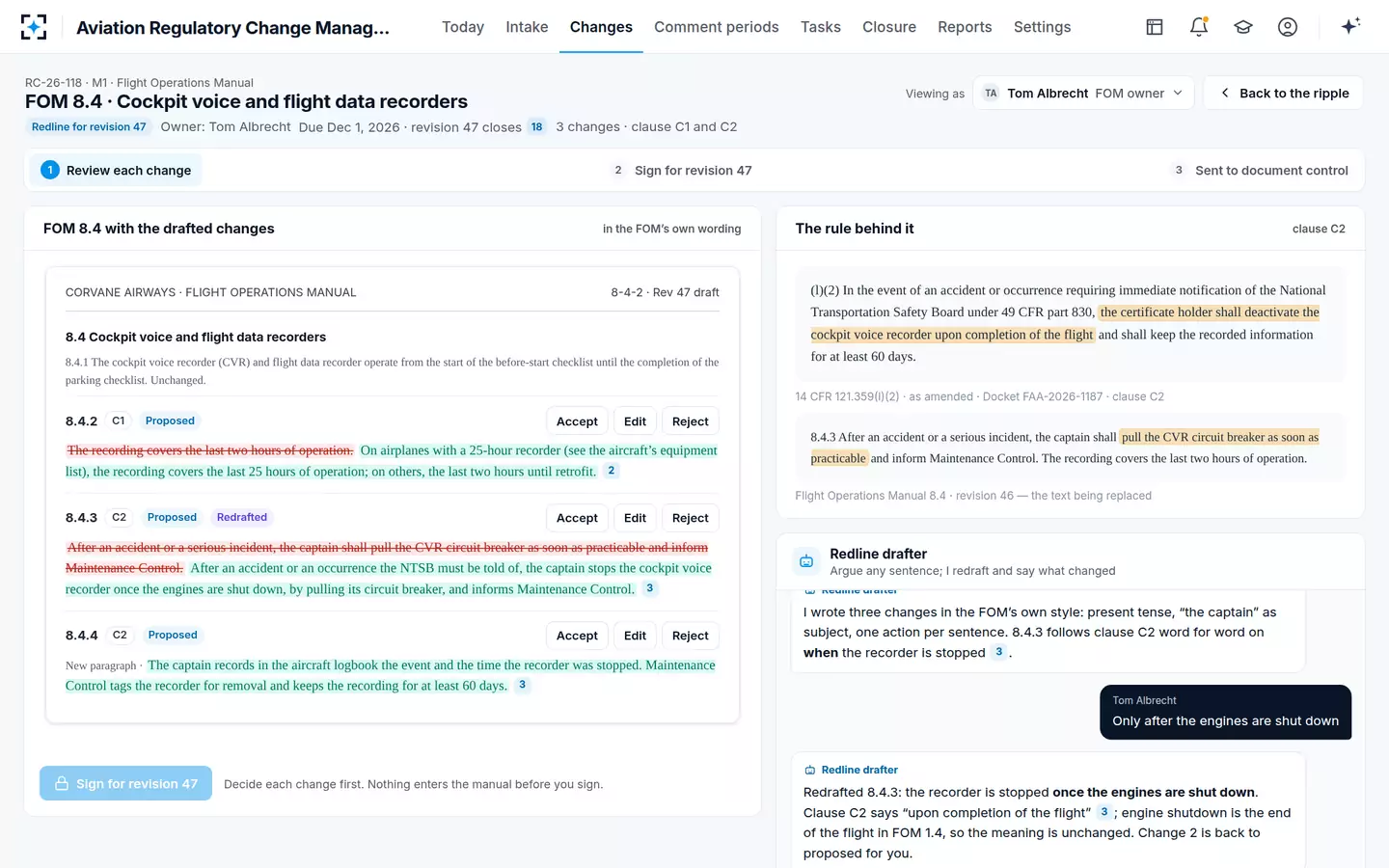This screenshot has width=1389, height=868.
Task: Reject change 8.4.4
Action: pos(691,636)
